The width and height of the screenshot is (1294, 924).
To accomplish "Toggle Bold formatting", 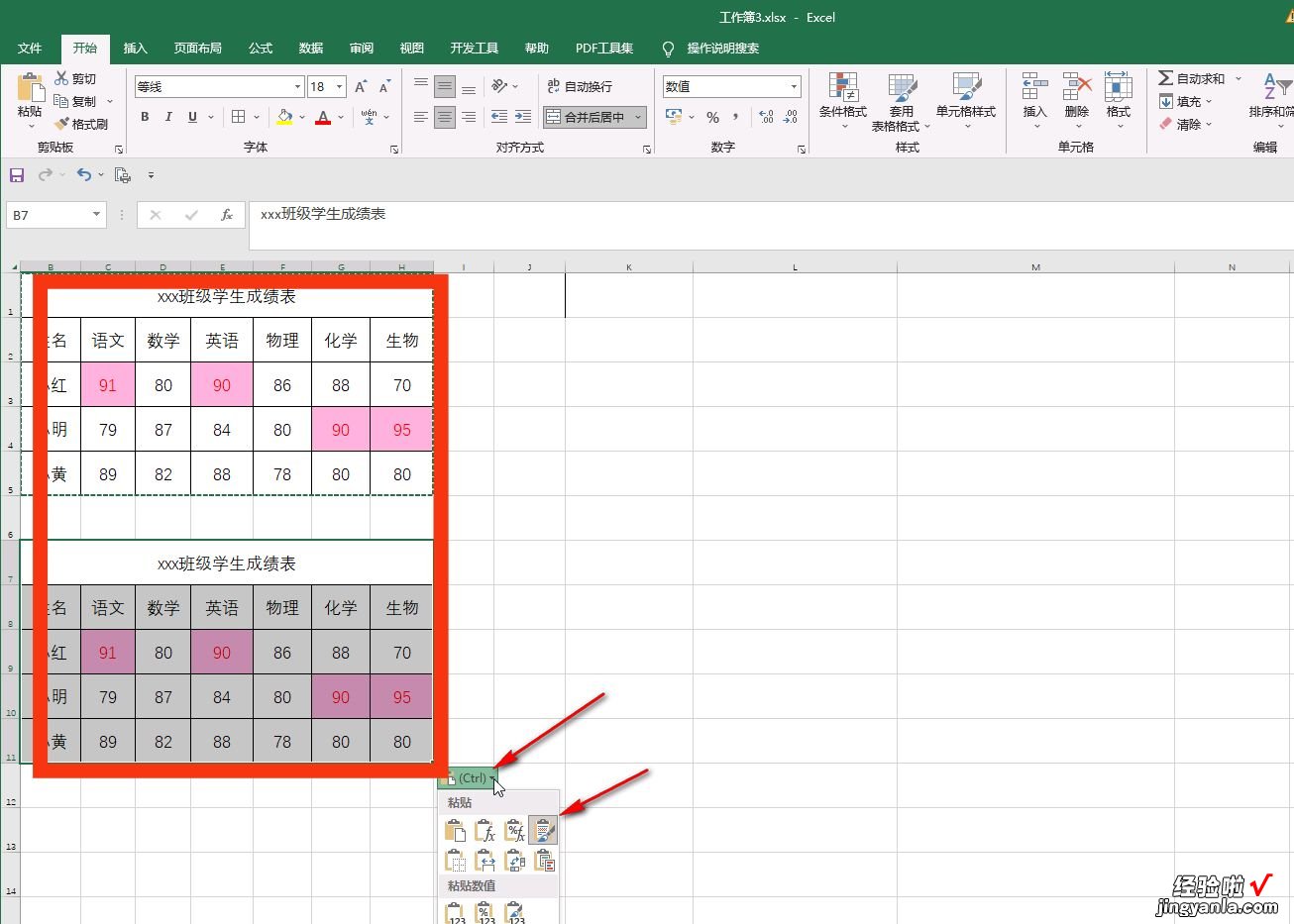I will click(145, 117).
